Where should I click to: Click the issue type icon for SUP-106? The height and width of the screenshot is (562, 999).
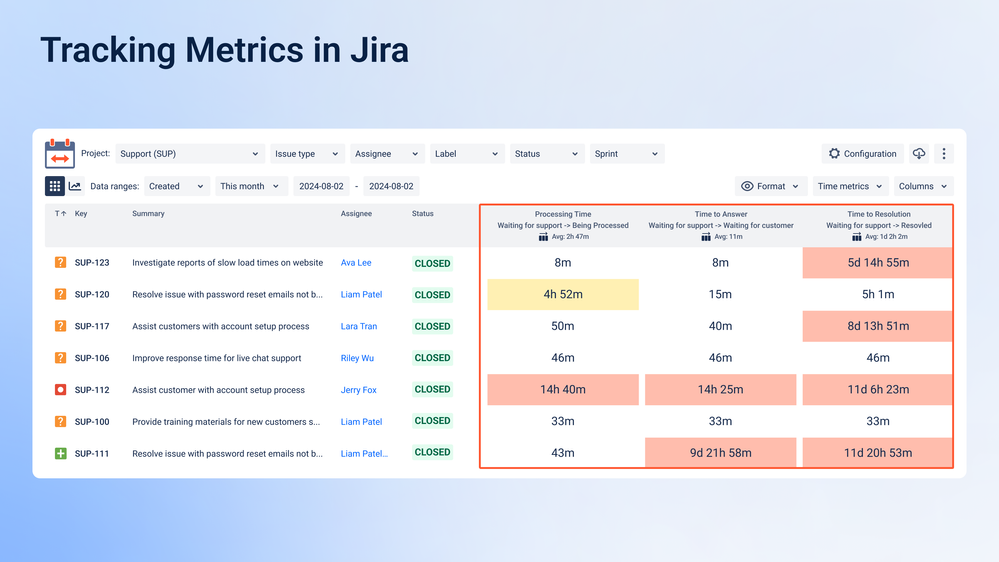[x=61, y=358]
